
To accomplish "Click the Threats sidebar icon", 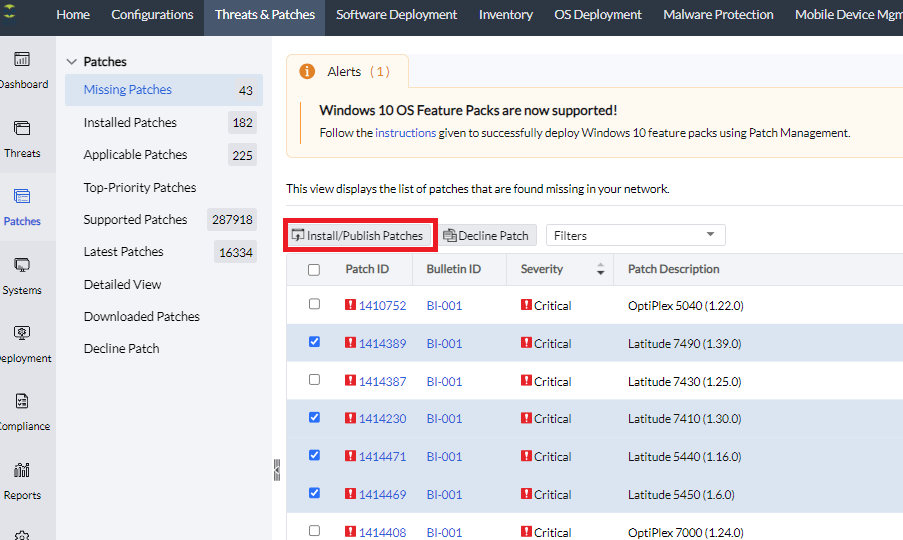I will 22,130.
